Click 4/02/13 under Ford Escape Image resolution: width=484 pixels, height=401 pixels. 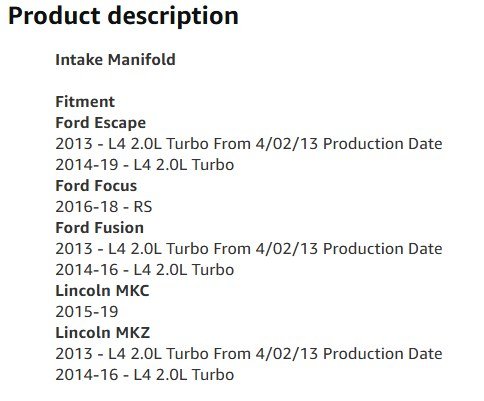click(287, 144)
